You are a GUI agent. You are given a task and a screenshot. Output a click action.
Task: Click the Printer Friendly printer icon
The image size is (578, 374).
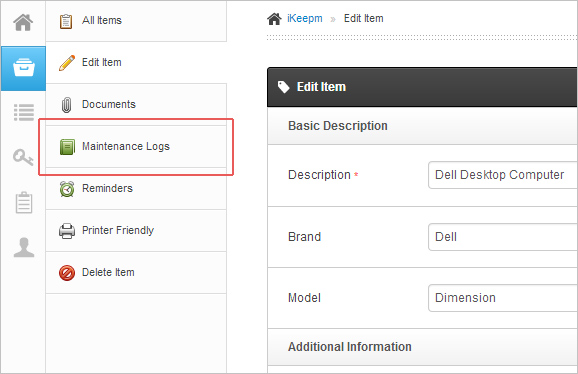click(67, 231)
